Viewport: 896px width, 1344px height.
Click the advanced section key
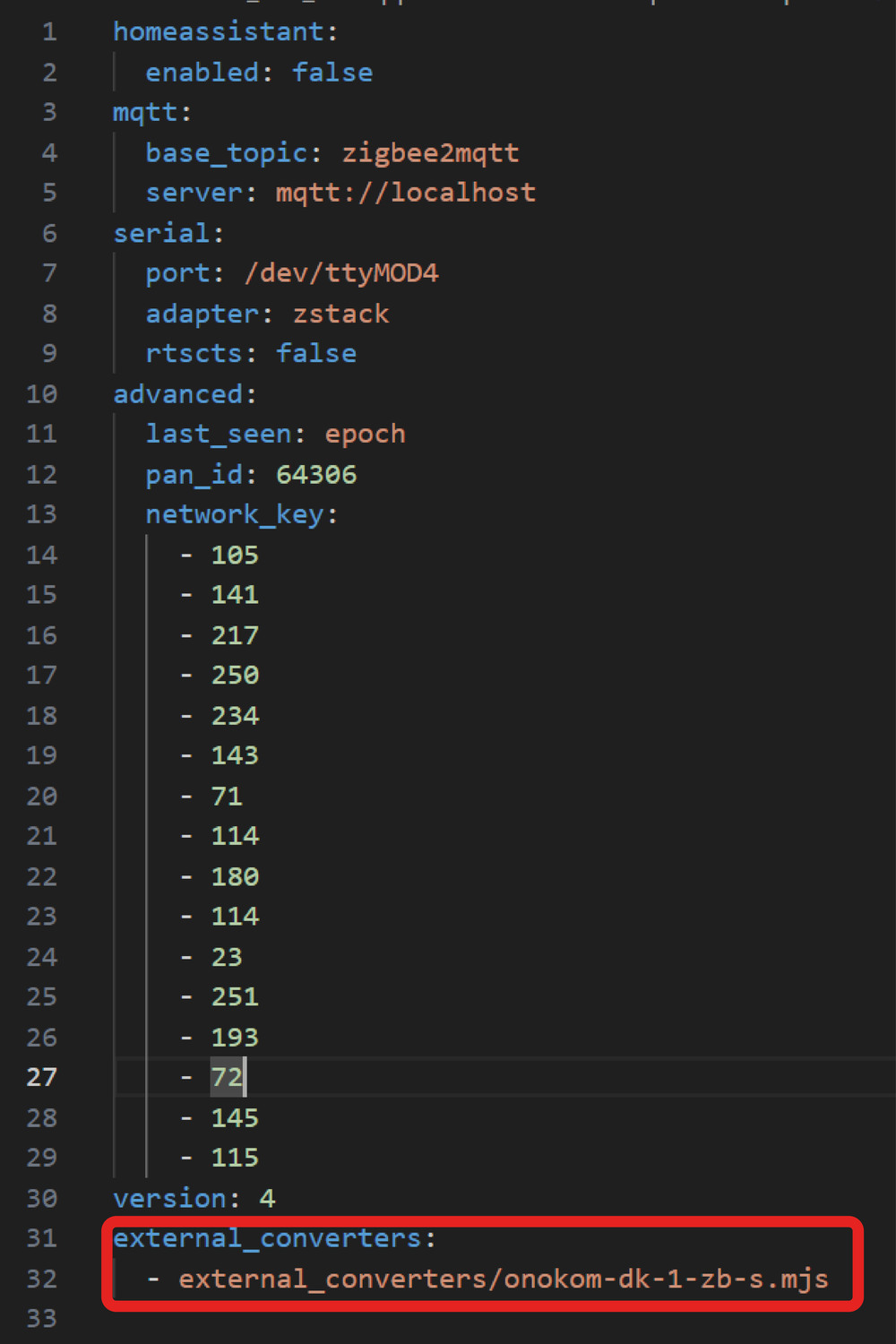pos(177,394)
